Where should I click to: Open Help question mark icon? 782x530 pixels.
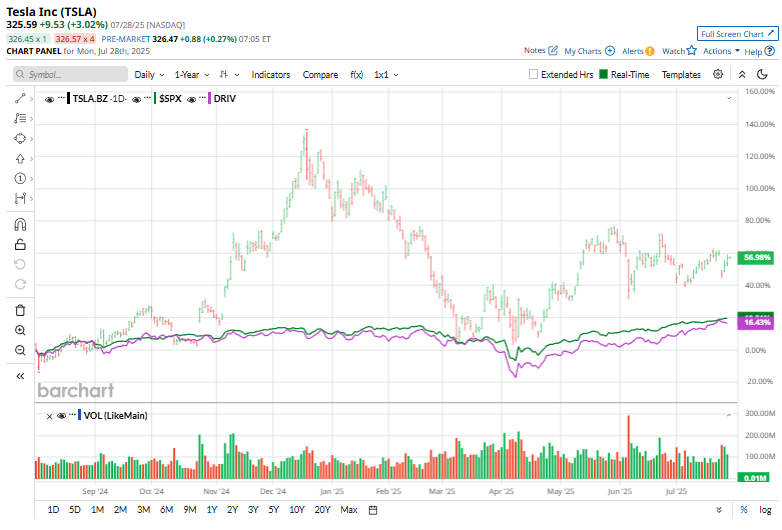[770, 51]
